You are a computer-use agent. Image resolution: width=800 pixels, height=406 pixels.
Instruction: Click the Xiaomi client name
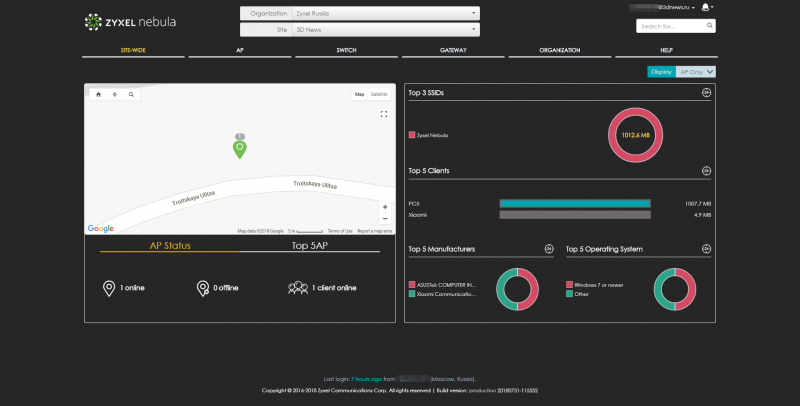point(417,215)
